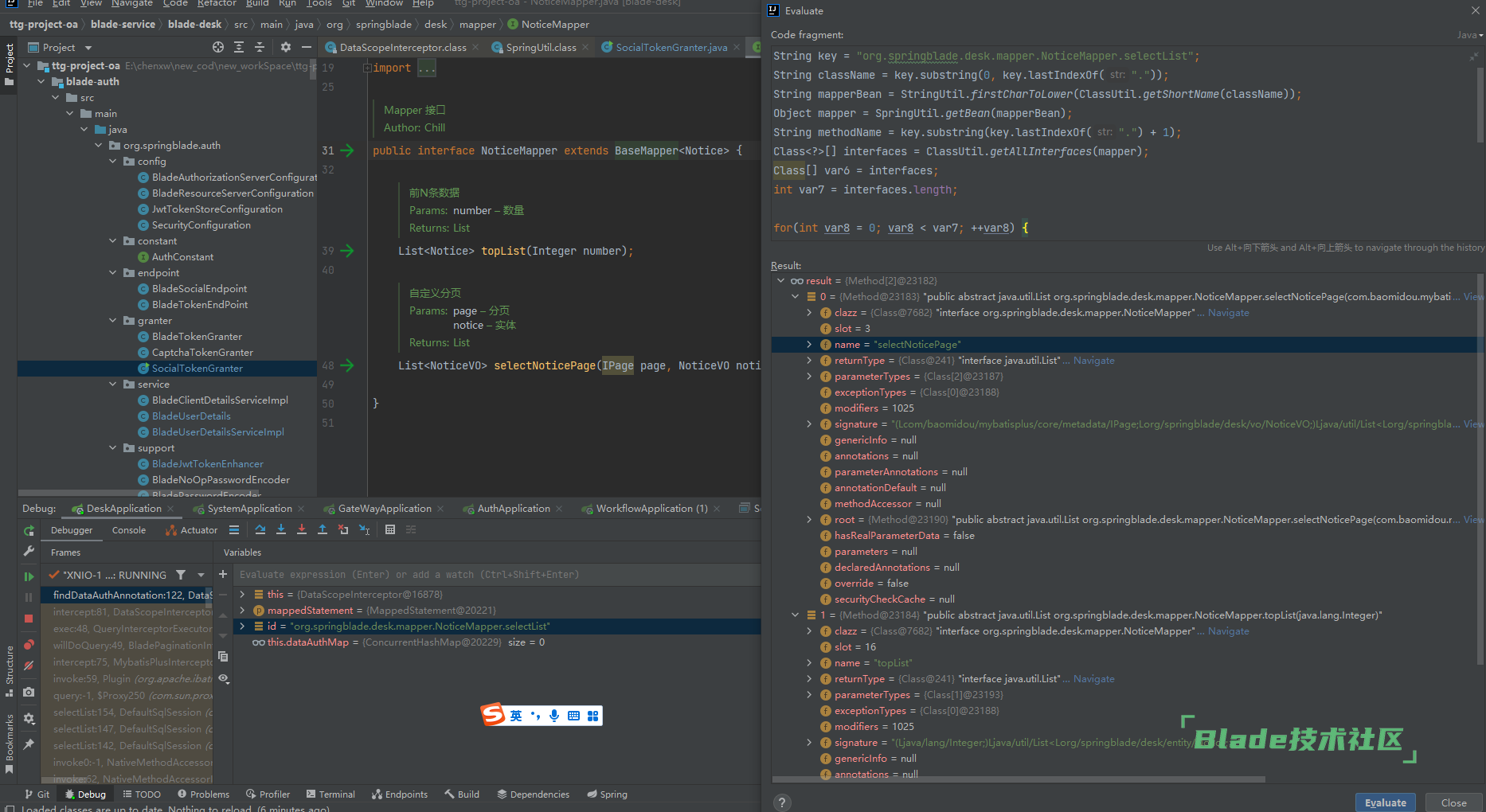1486x812 pixels.
Task: Click Show Execution Point icon beside Actuator
Action: [x=233, y=529]
